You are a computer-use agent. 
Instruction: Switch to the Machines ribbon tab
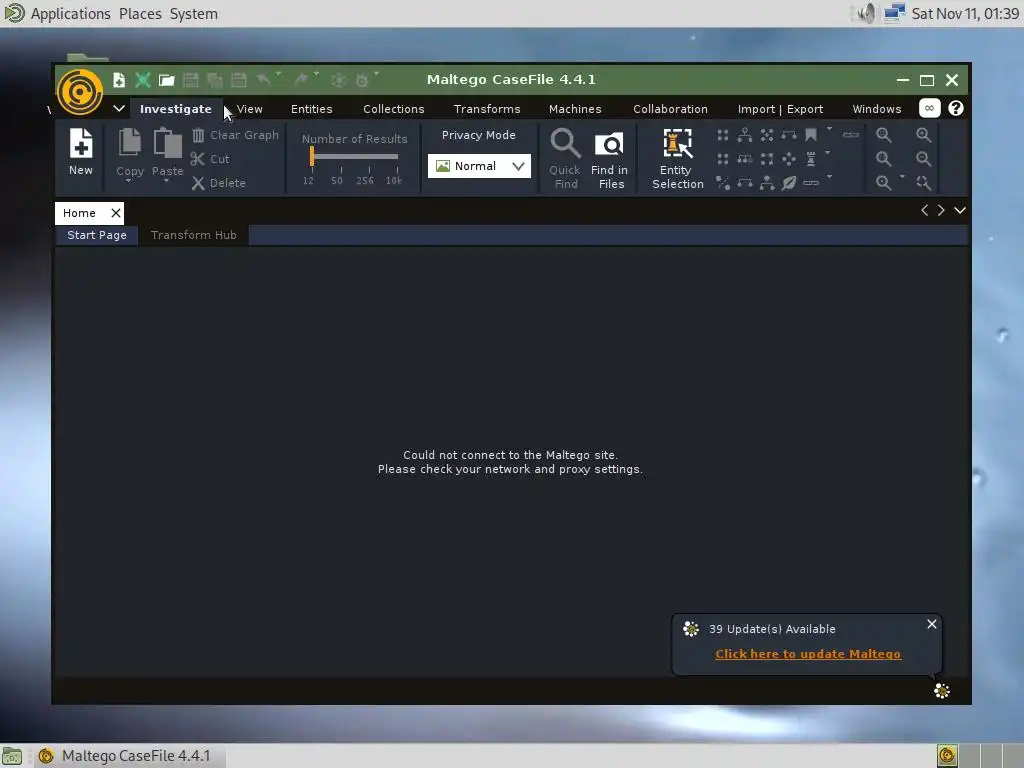point(575,109)
